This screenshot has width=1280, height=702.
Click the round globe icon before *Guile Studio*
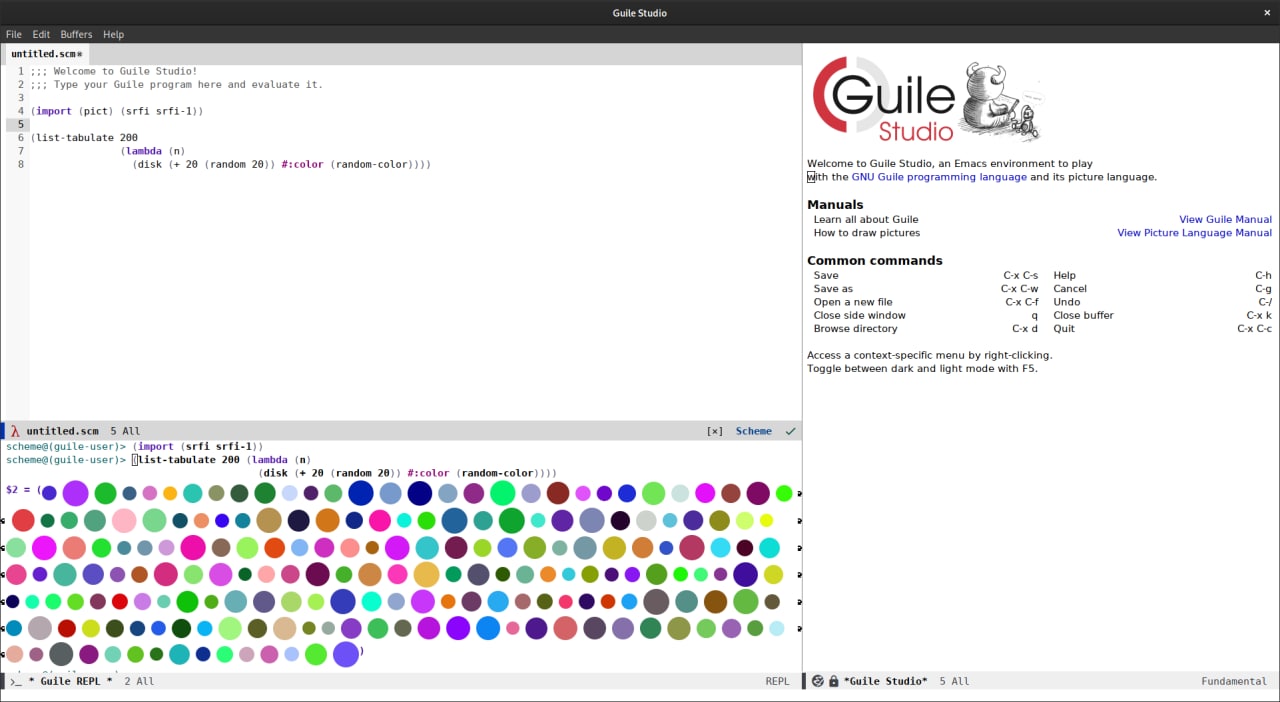817,681
